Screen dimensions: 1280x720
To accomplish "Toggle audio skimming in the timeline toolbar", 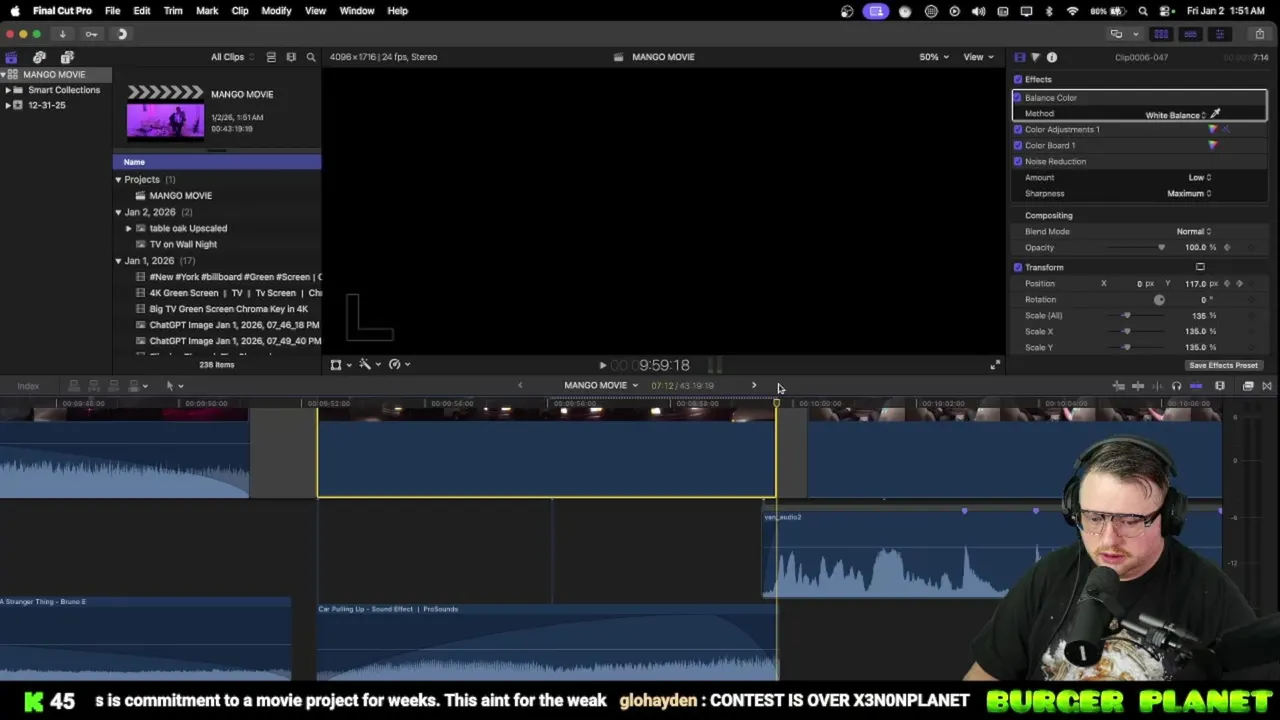I will 1158,386.
